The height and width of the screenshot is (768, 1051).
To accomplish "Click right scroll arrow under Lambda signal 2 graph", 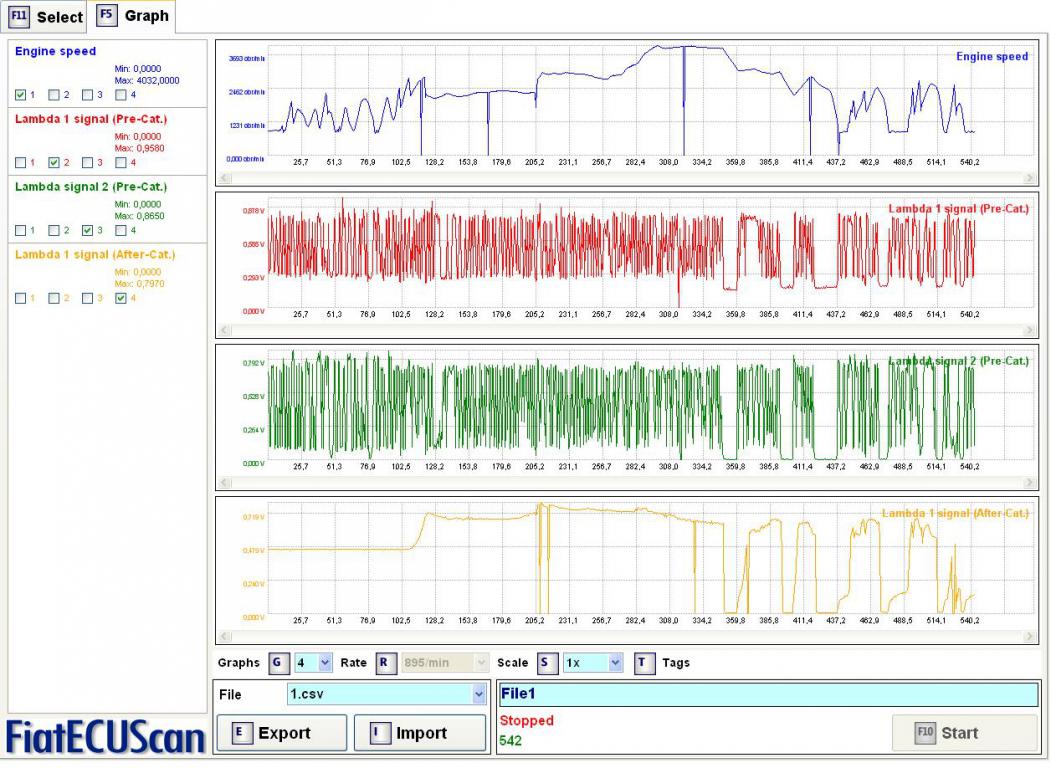I will [x=1030, y=482].
